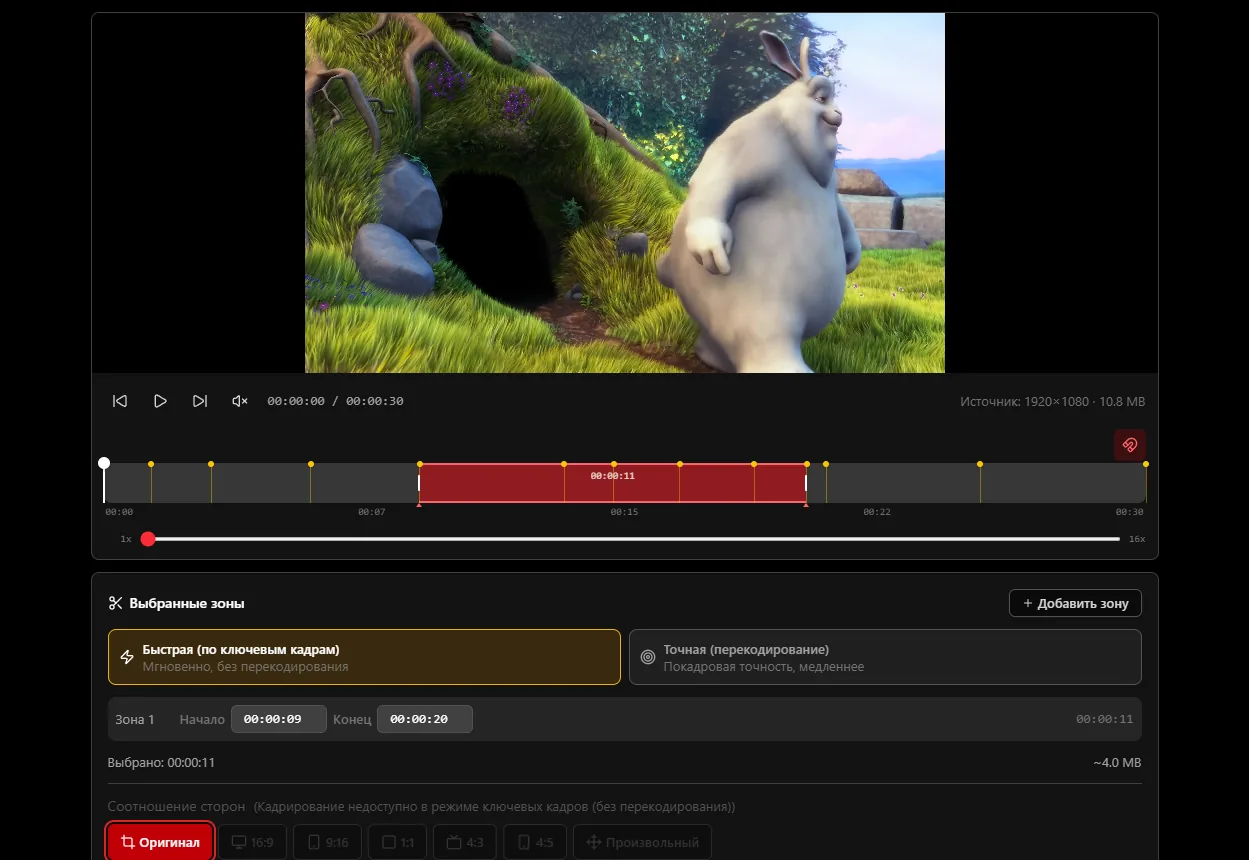Edit zone start time 00:00:09

pyautogui.click(x=279, y=719)
